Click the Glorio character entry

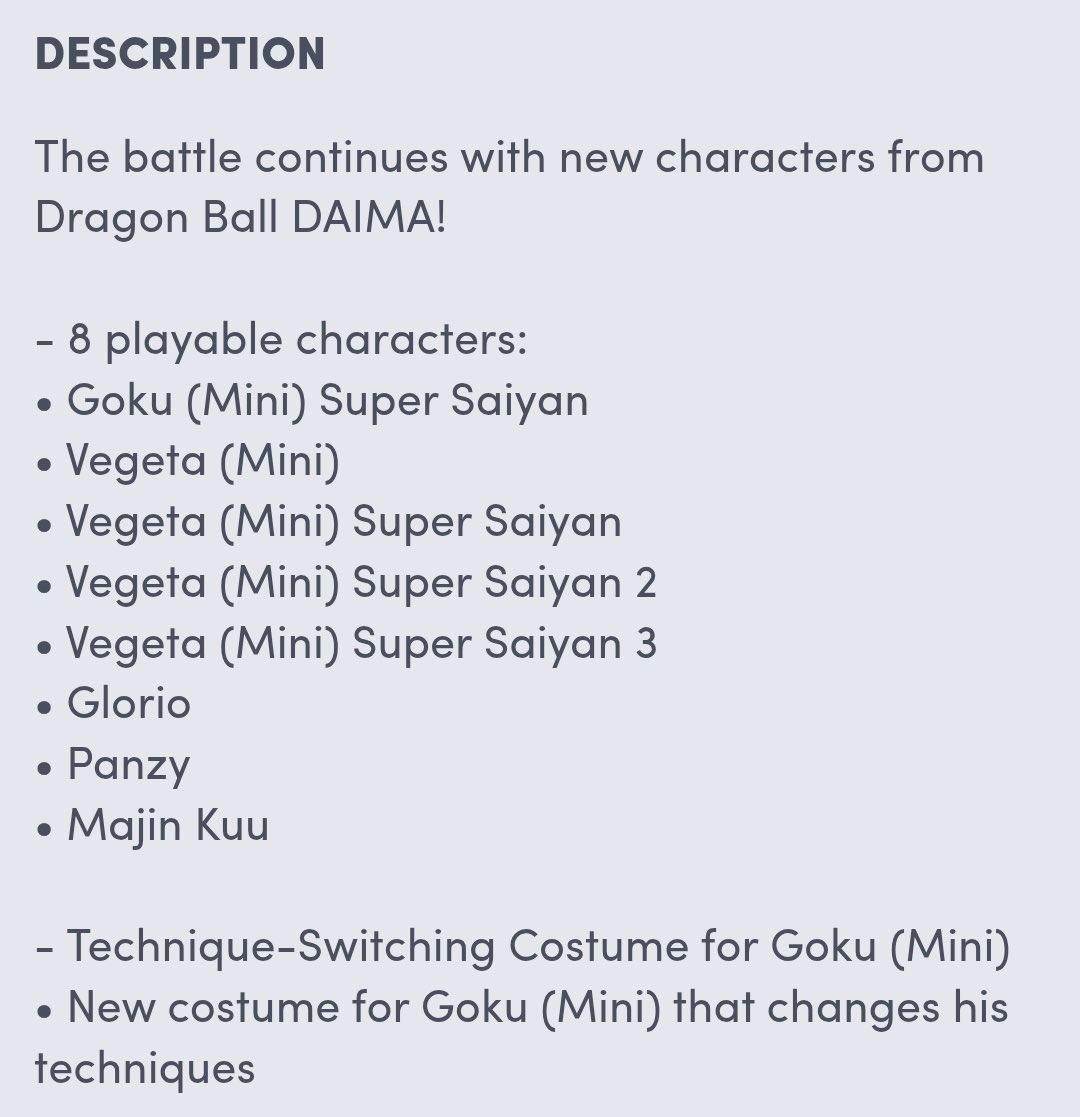129,704
